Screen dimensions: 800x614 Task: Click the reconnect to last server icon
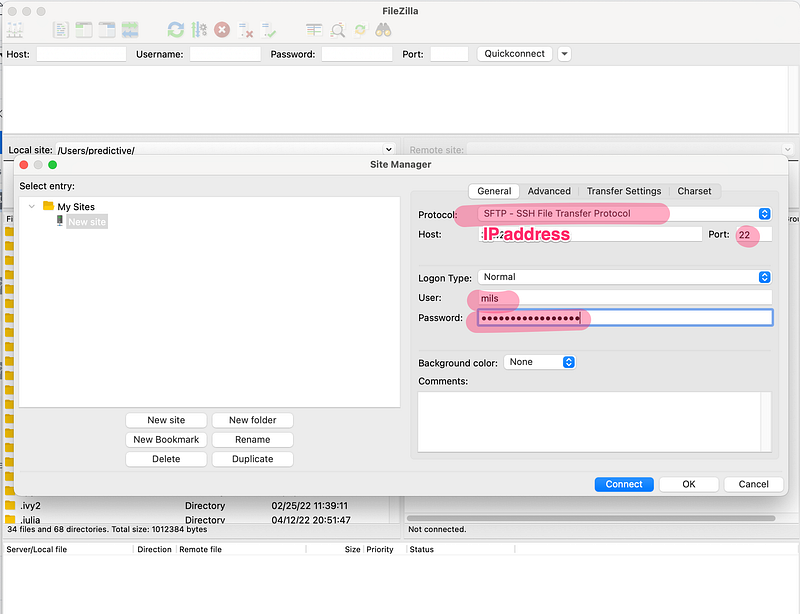pos(269,31)
